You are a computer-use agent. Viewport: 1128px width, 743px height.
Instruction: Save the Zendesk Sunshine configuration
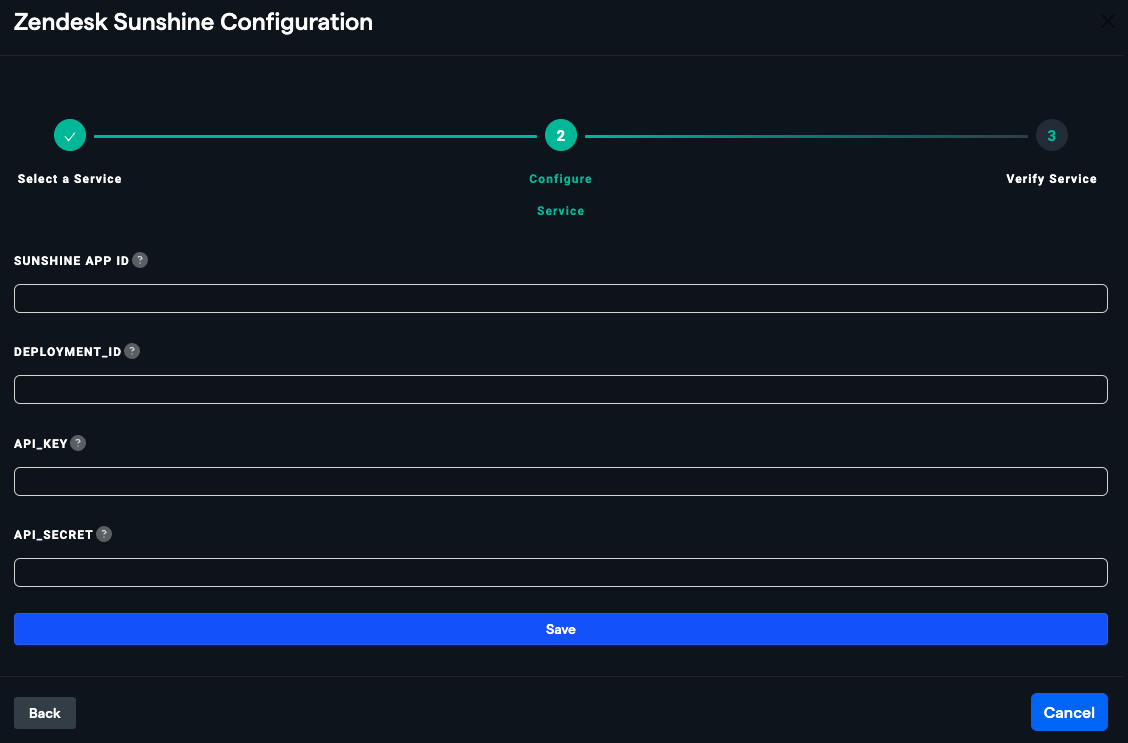[x=560, y=629]
